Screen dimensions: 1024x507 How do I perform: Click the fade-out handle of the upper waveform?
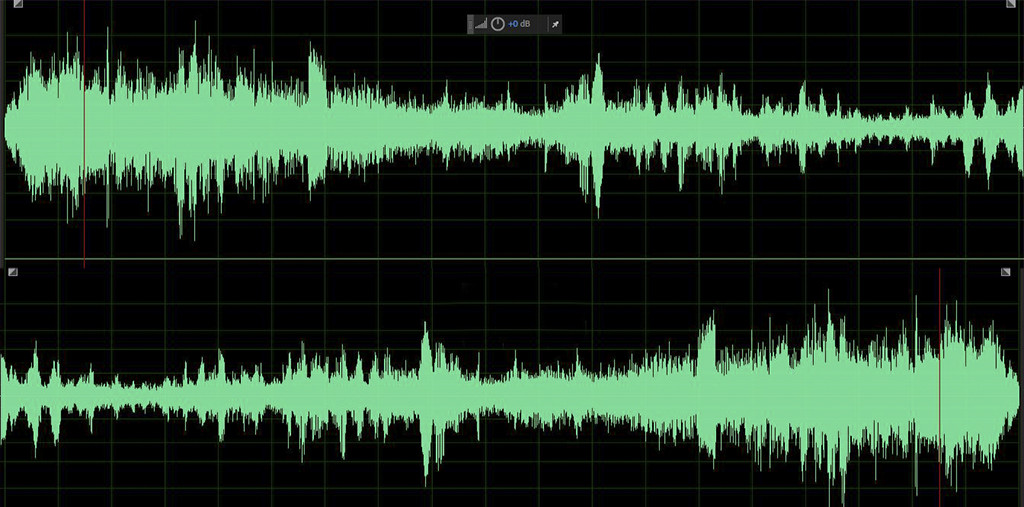point(1011,3)
